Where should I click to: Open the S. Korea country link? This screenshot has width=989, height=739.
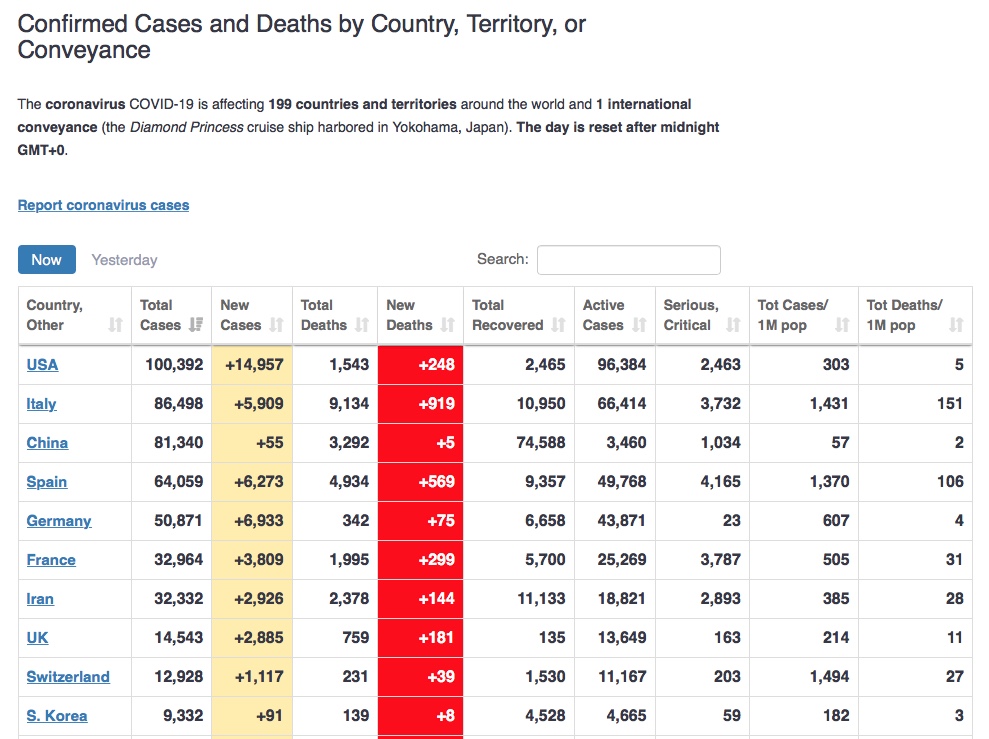click(57, 716)
